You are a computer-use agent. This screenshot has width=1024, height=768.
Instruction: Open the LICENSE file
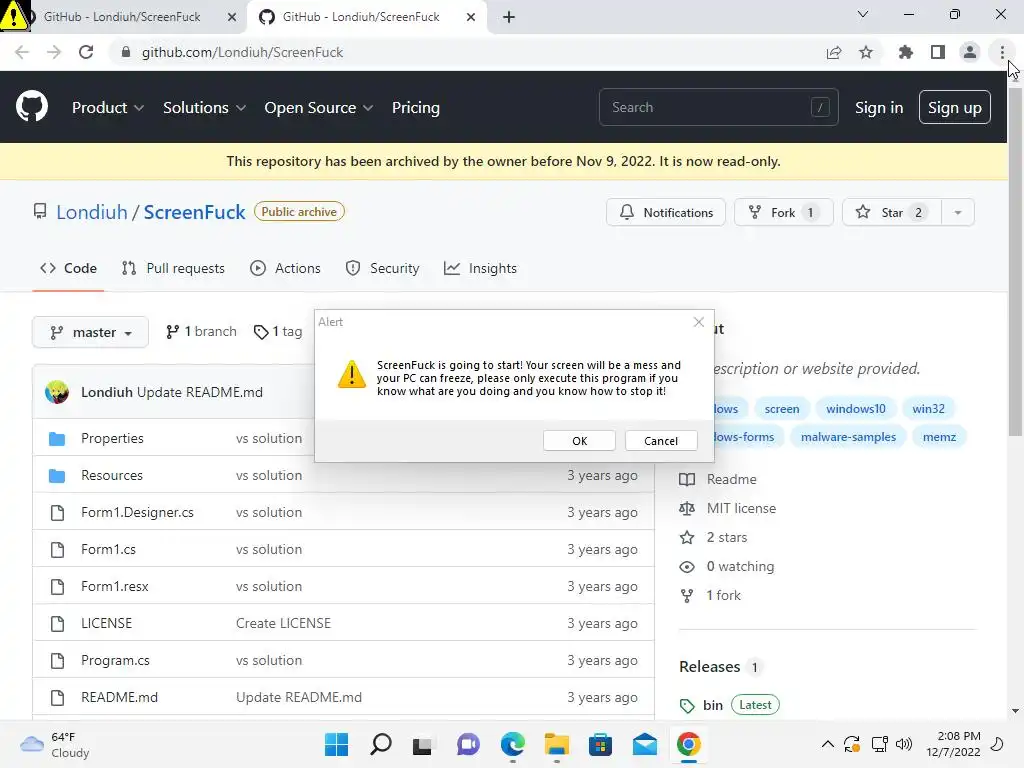(106, 623)
